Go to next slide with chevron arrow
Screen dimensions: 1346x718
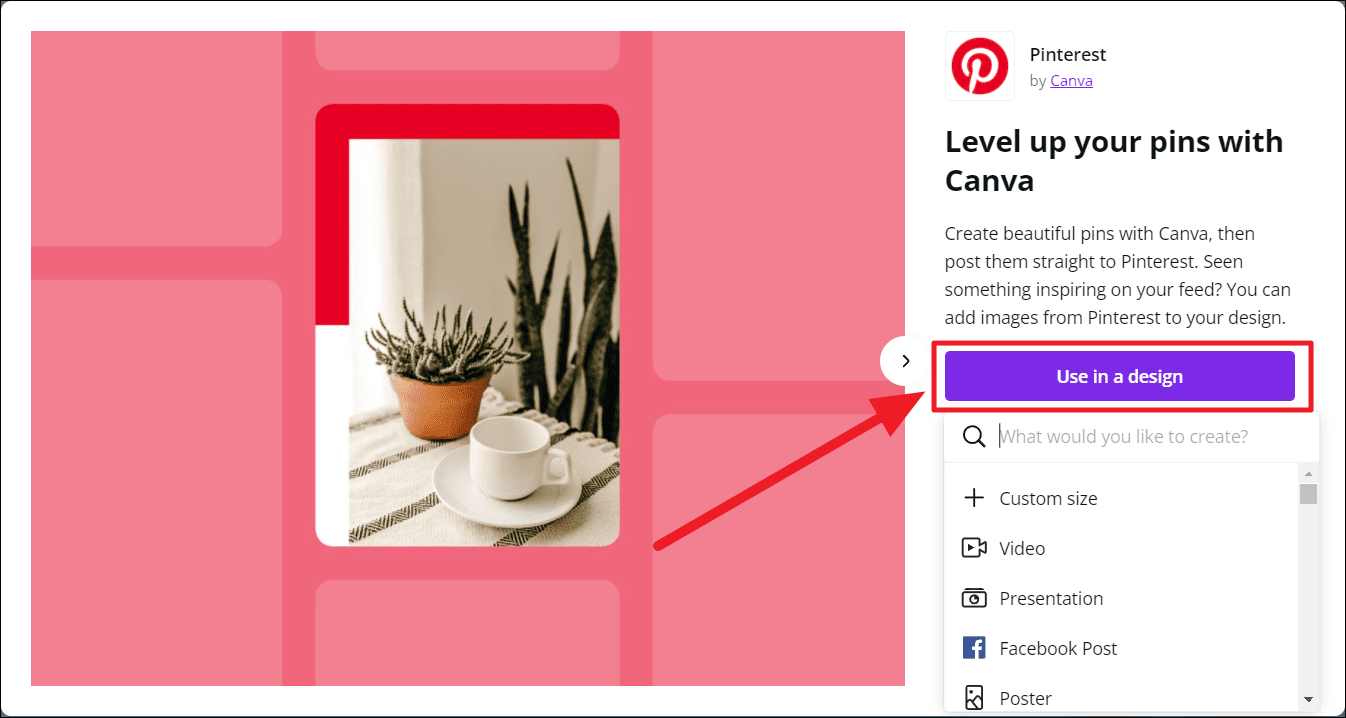point(905,361)
